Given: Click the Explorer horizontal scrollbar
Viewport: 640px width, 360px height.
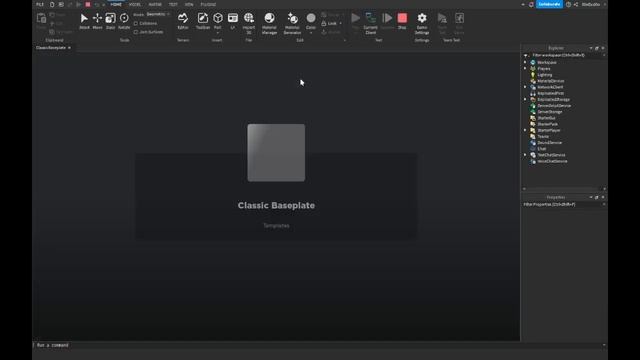Looking at the screenshot, I should [564, 189].
